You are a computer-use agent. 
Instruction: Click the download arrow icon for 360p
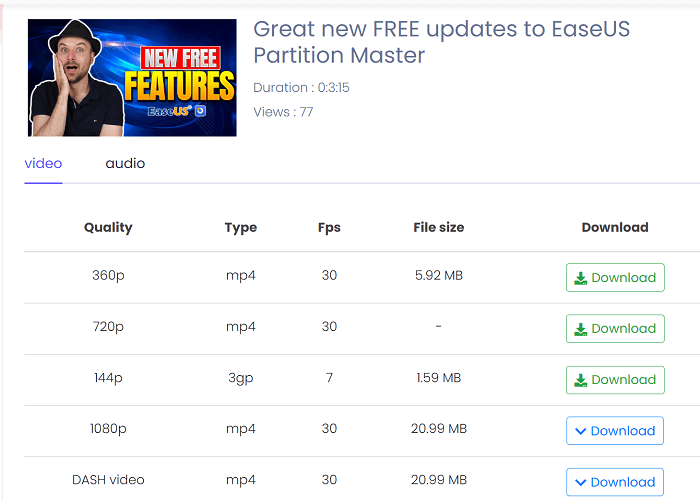(x=581, y=278)
